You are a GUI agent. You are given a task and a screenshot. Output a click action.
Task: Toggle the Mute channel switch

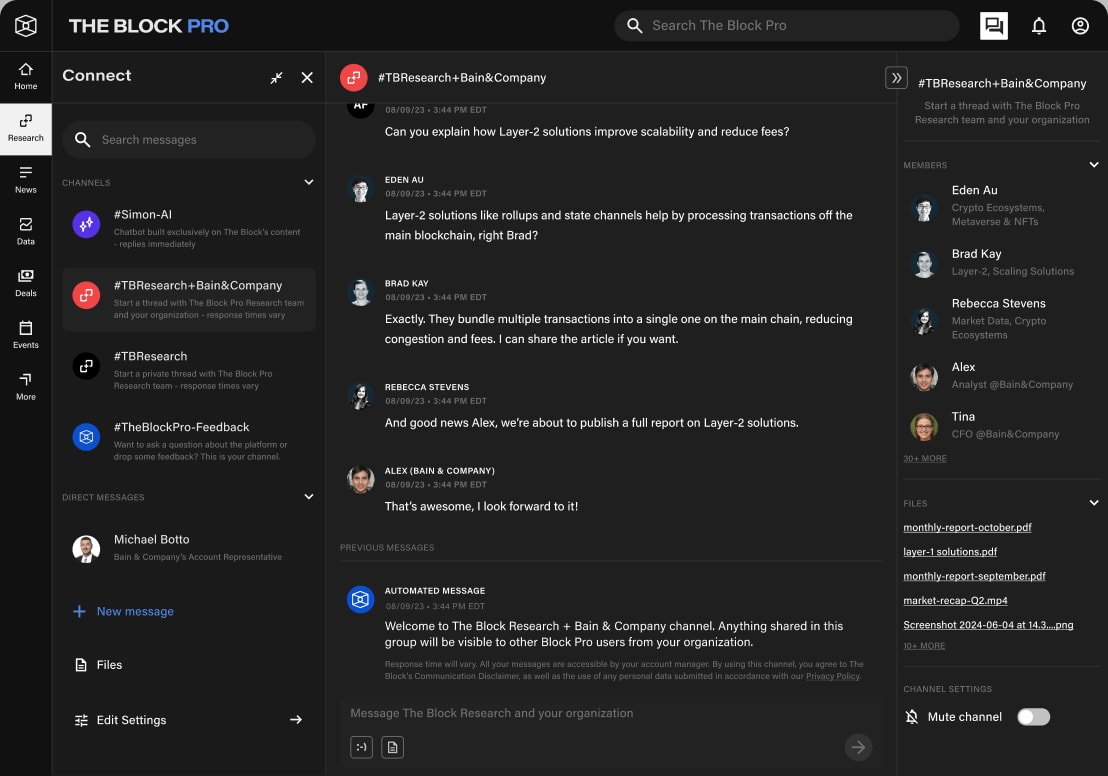(1033, 717)
